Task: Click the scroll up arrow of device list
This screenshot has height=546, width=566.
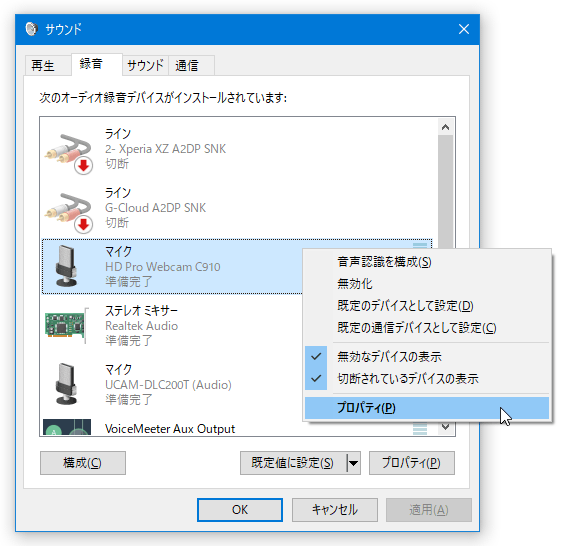Action: click(445, 127)
